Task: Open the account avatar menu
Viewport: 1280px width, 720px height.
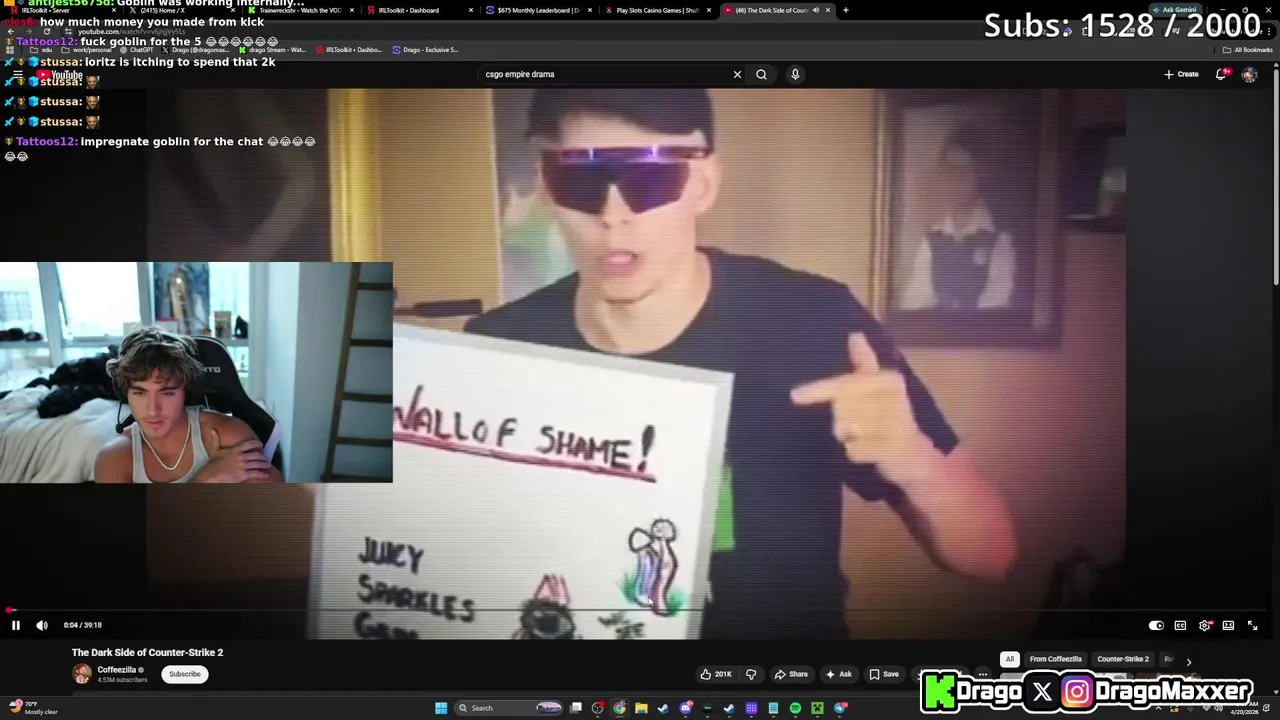Action: 1249,75
